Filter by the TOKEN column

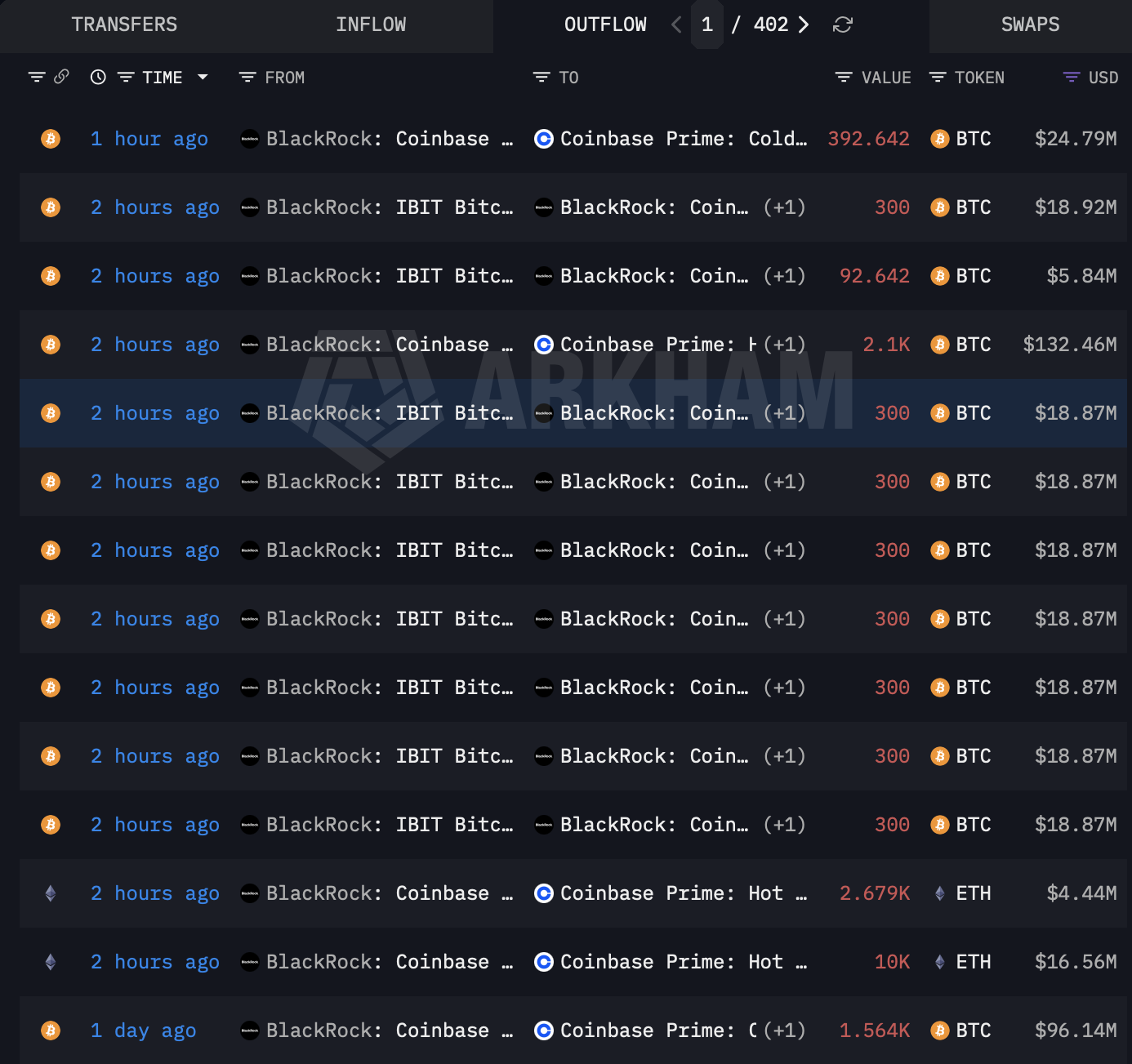(x=938, y=78)
